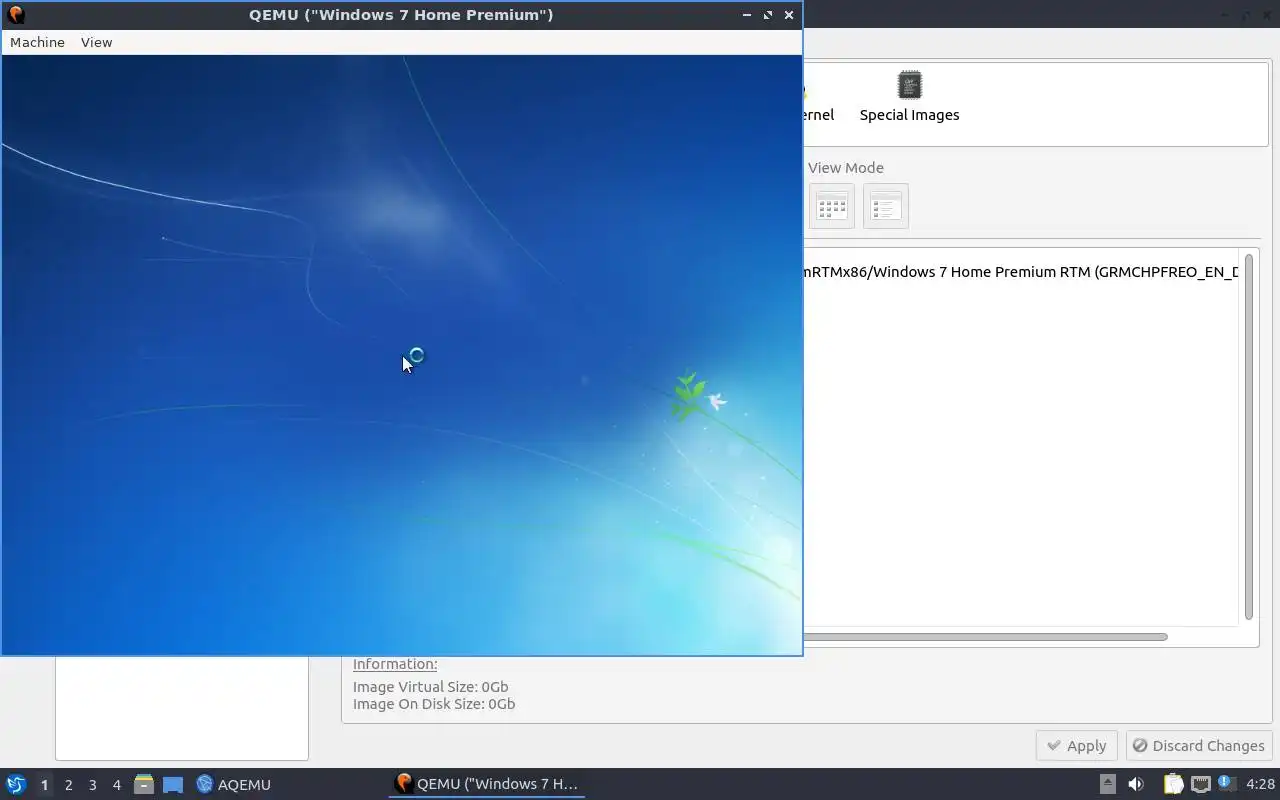Click the horizontal scrollbar below image list
Image resolution: width=1280 pixels, height=800 pixels.
(984, 637)
